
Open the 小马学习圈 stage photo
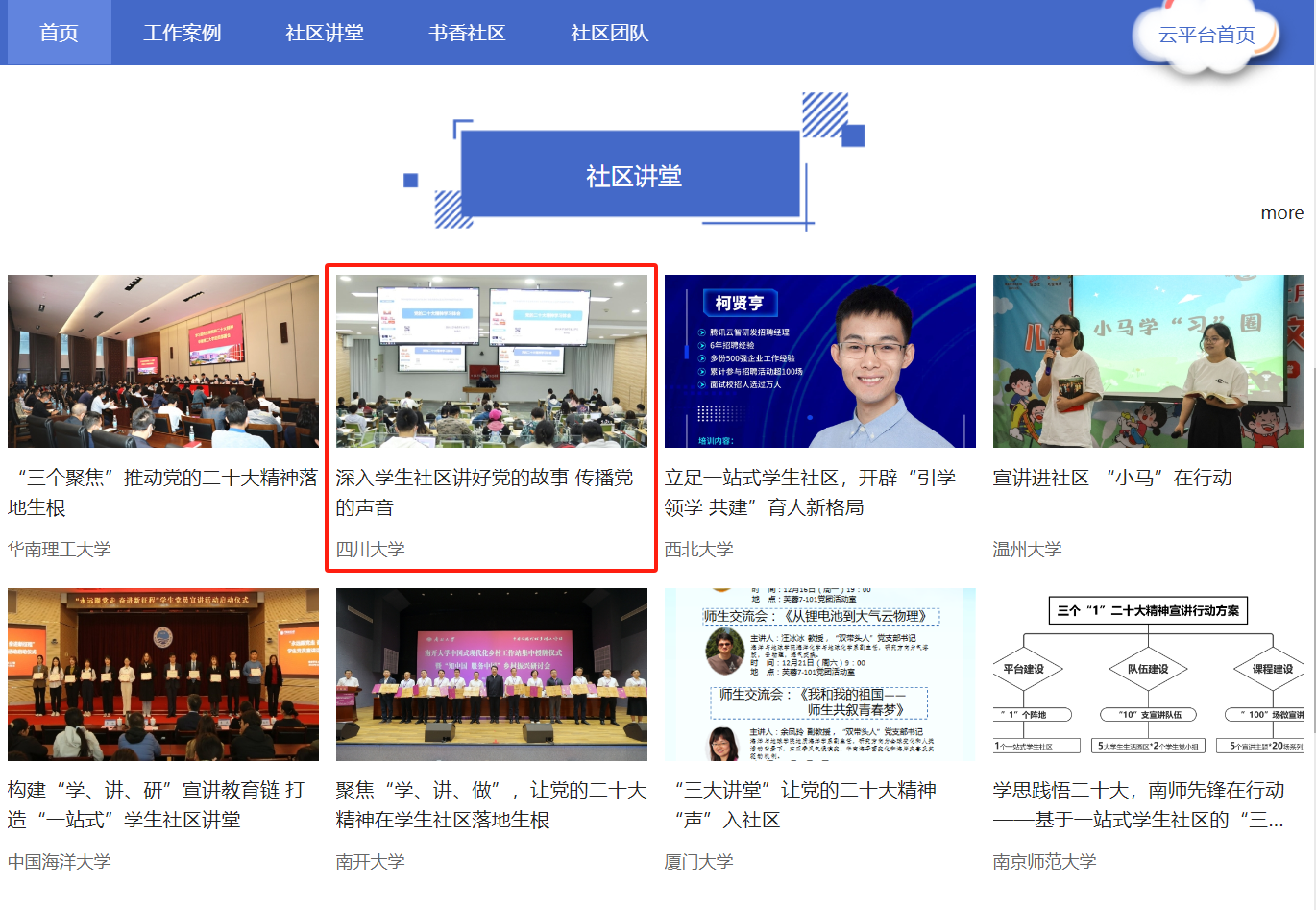(x=1148, y=361)
